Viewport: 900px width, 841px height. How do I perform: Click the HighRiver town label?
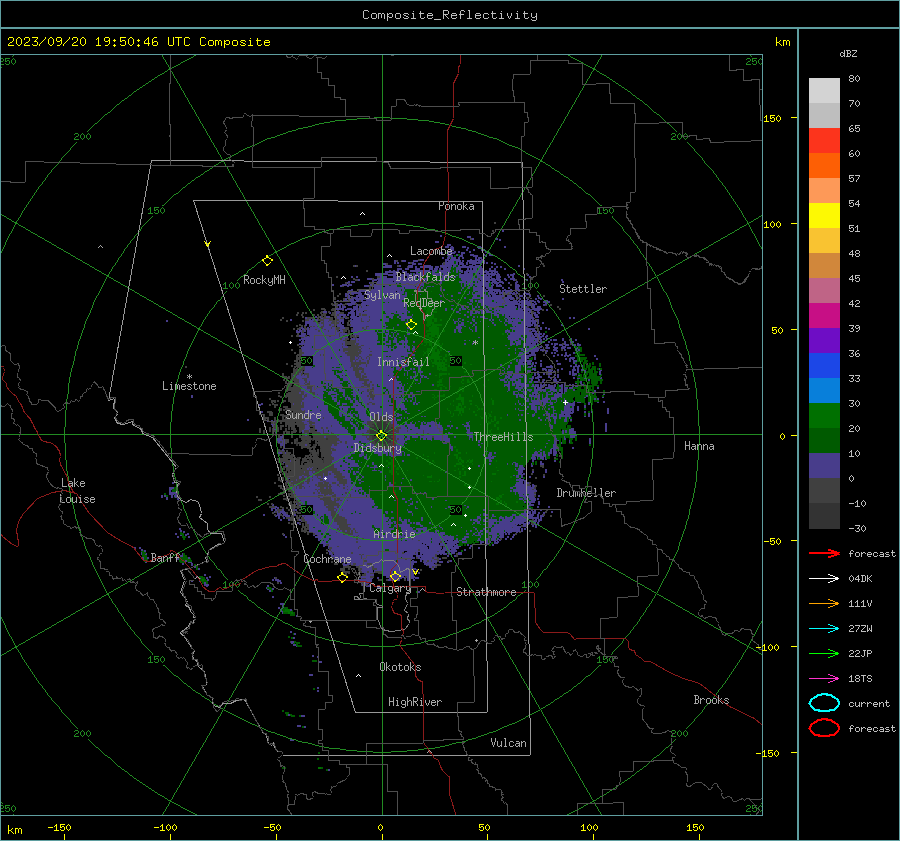click(x=415, y=702)
